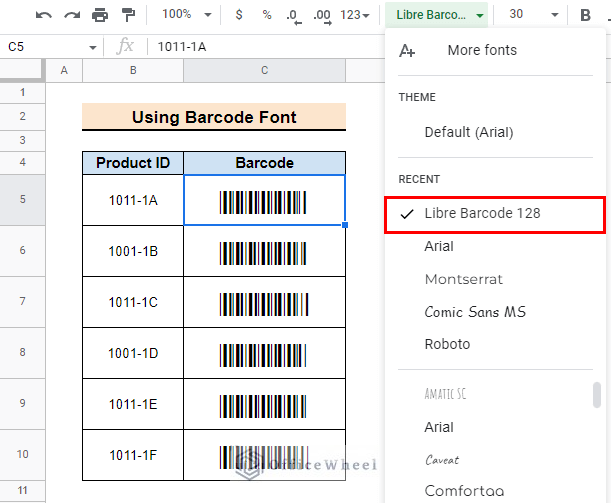Open the 123 number format dropdown
The image size is (611, 503).
click(x=355, y=15)
